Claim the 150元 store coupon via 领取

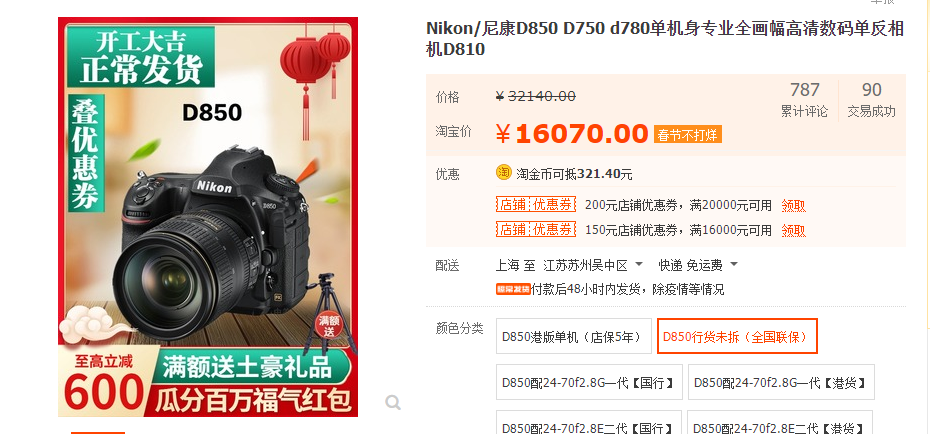click(x=793, y=230)
